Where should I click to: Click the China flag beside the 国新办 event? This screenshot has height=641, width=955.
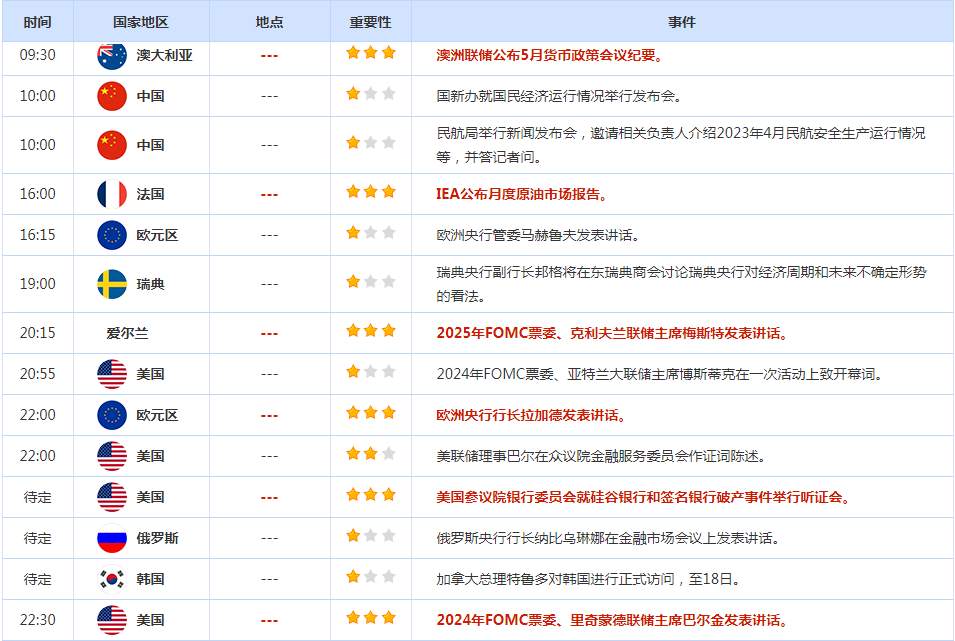[112, 96]
